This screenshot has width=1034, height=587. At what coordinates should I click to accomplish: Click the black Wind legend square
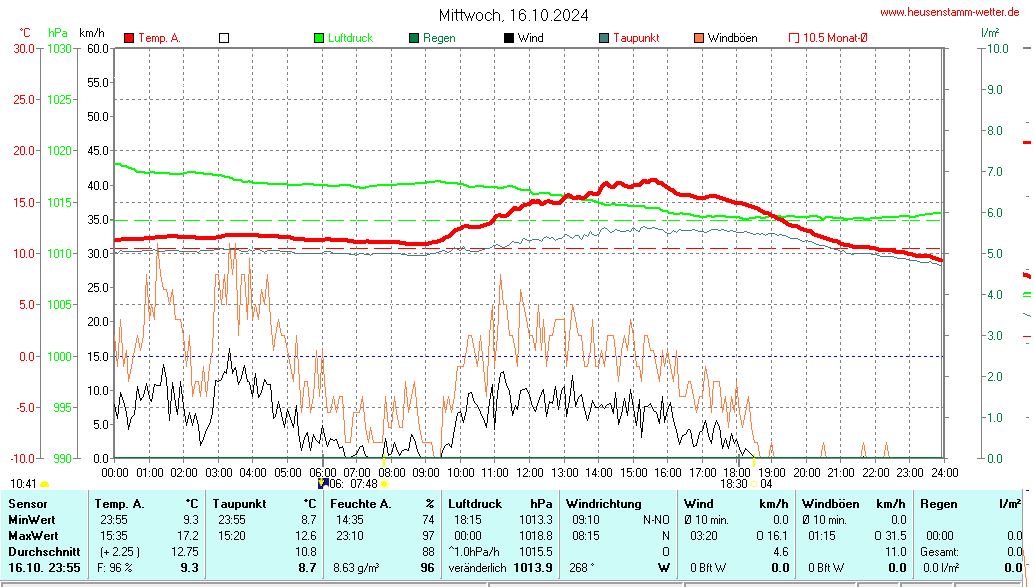(509, 38)
